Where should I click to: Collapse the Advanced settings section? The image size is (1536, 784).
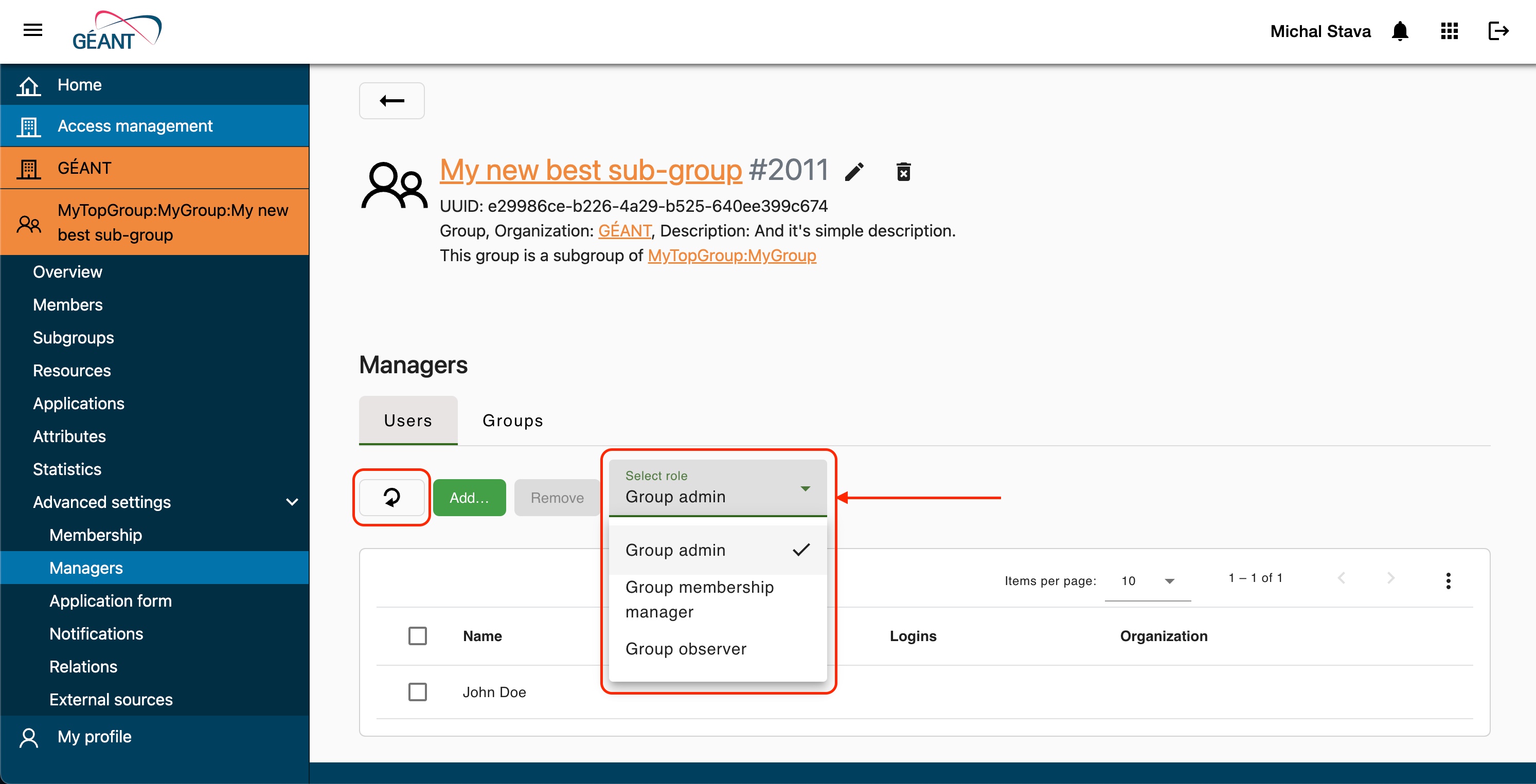click(292, 502)
